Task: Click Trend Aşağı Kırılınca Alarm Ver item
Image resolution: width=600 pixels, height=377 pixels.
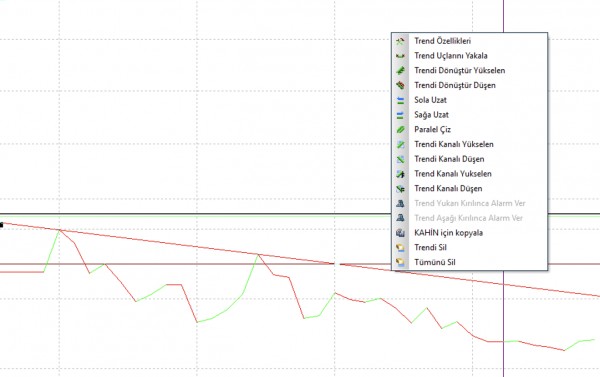Action: pyautogui.click(x=469, y=218)
